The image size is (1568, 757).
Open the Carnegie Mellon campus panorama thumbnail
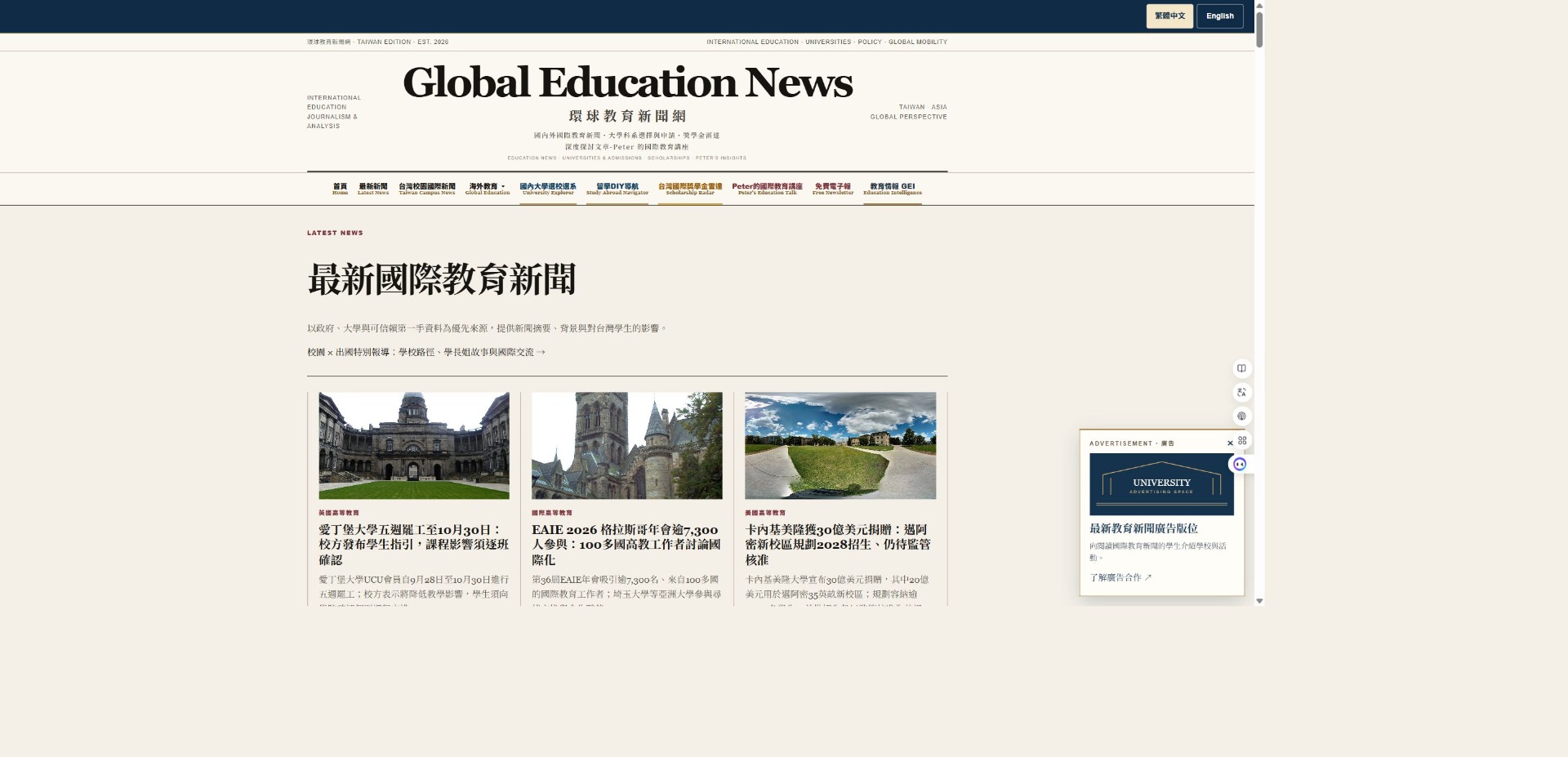(x=840, y=445)
